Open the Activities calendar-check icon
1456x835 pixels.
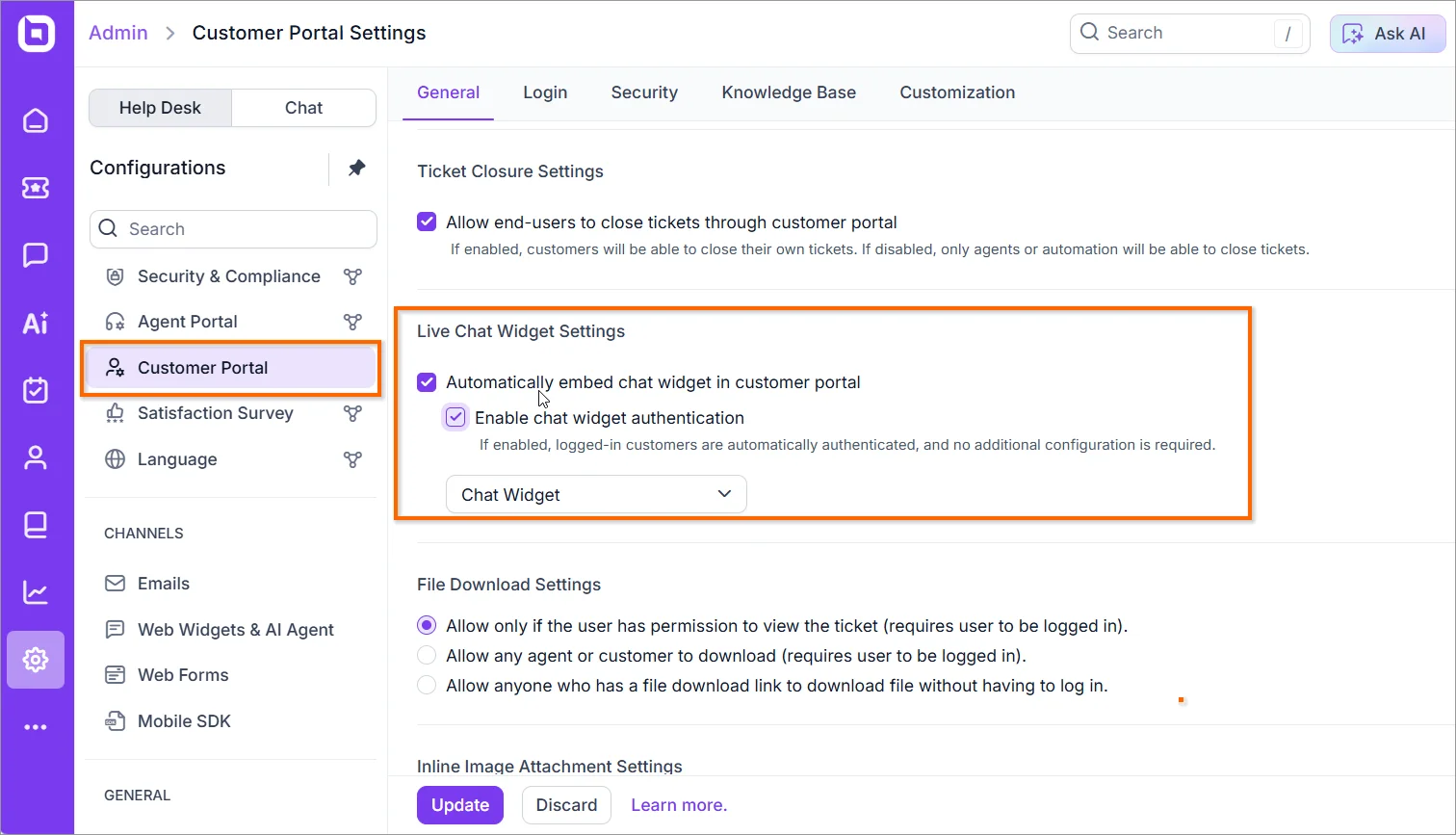36,390
